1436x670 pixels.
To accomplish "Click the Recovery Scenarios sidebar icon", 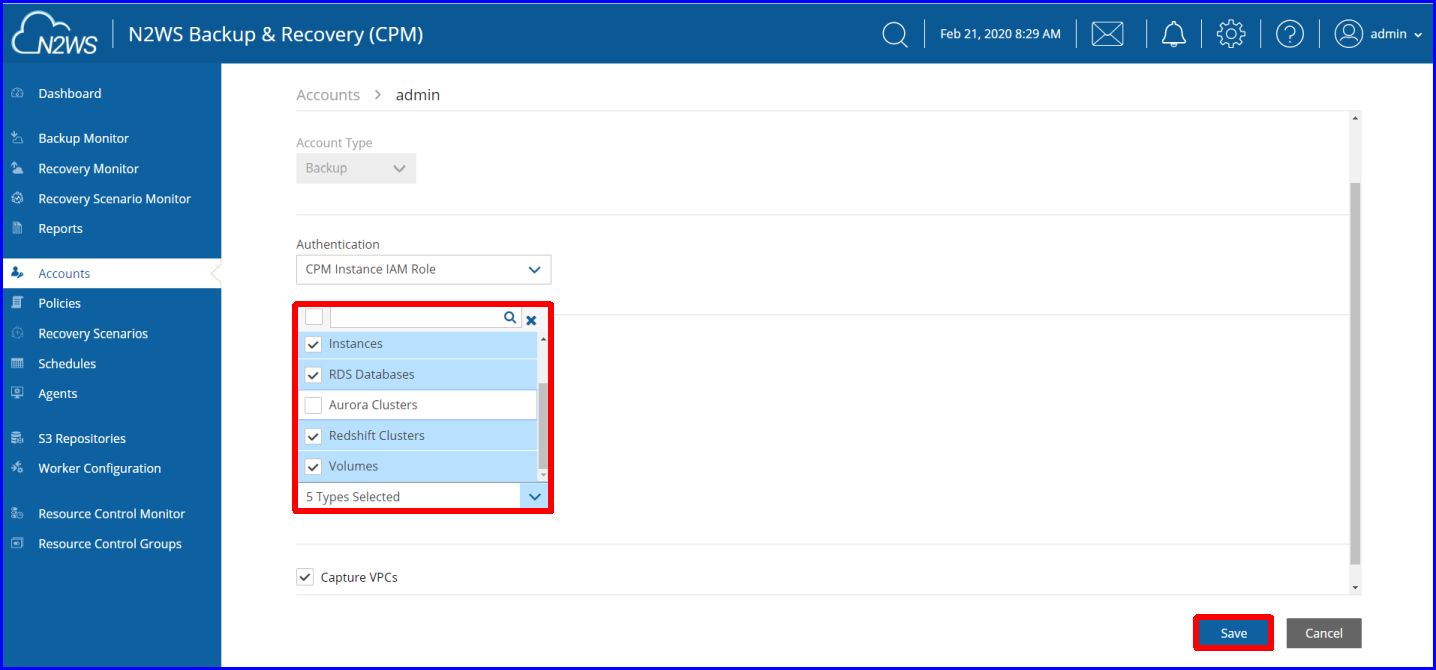I will click(17, 333).
